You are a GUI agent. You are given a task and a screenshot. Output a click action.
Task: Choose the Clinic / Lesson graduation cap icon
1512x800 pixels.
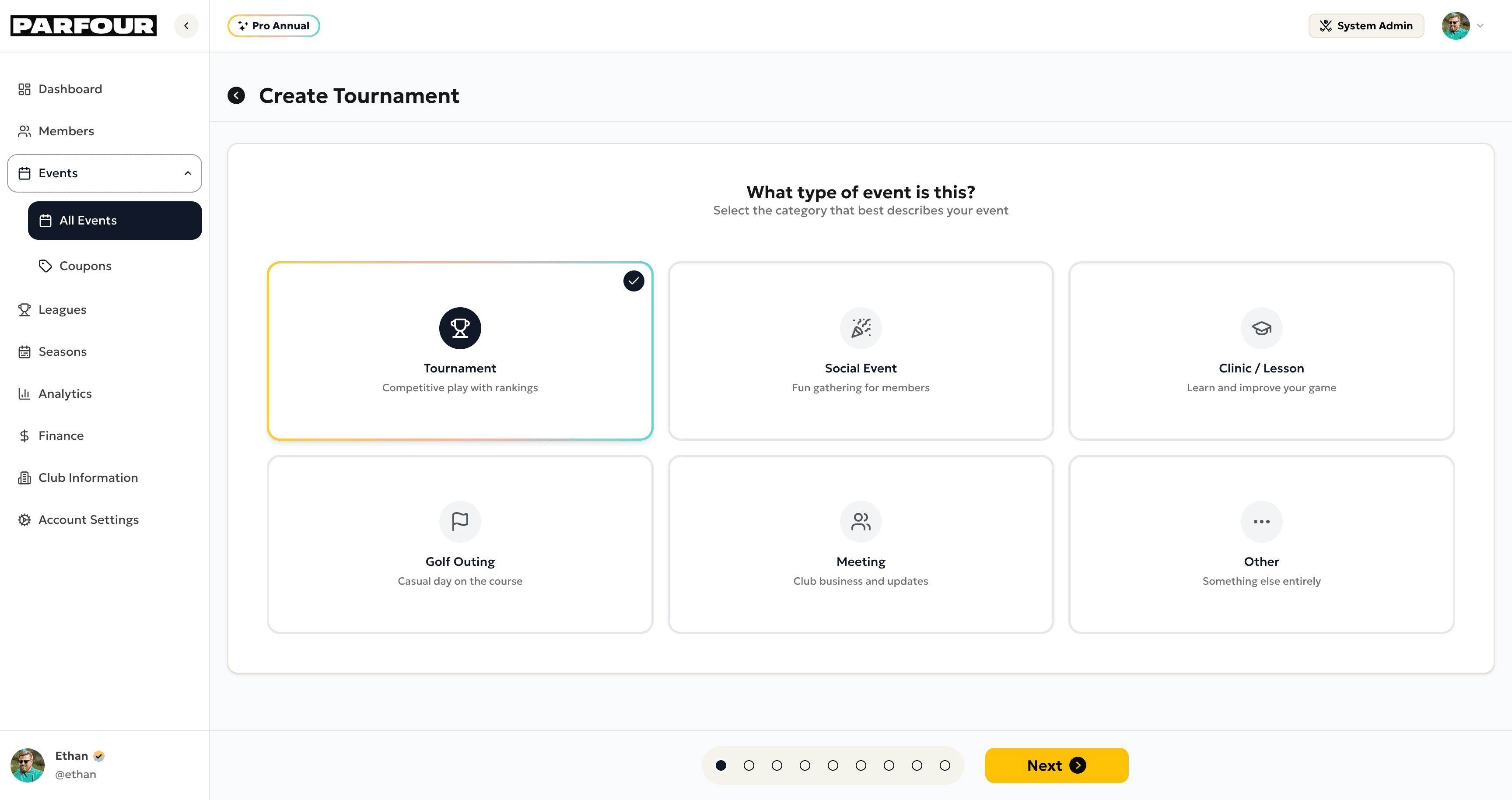click(1261, 328)
